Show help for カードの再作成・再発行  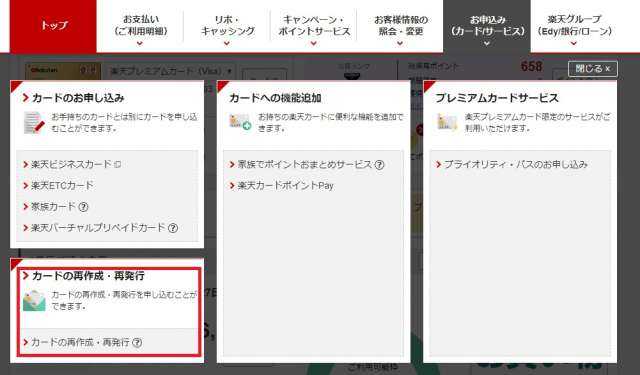click(137, 343)
